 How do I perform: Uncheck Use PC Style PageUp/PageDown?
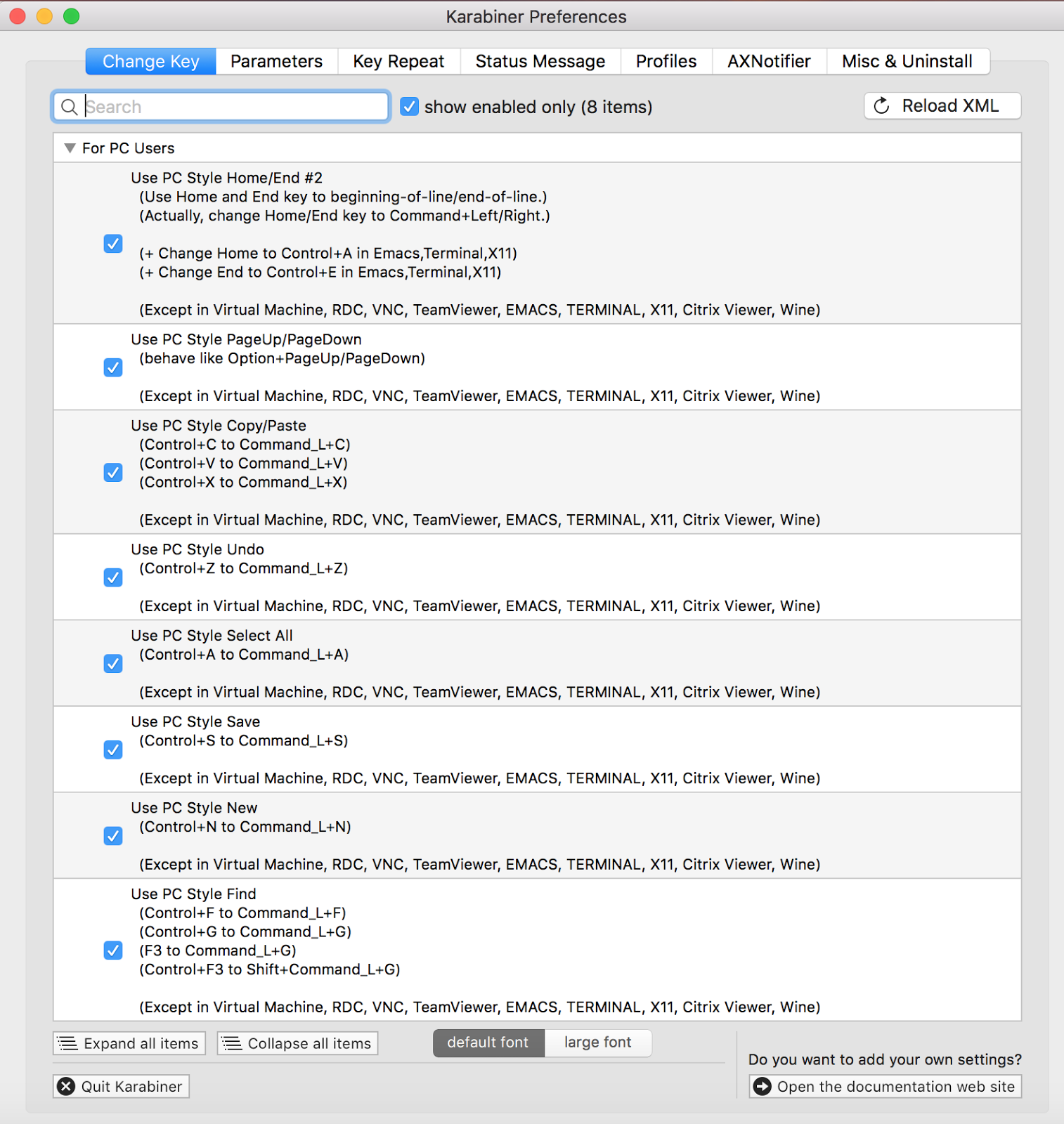point(113,367)
